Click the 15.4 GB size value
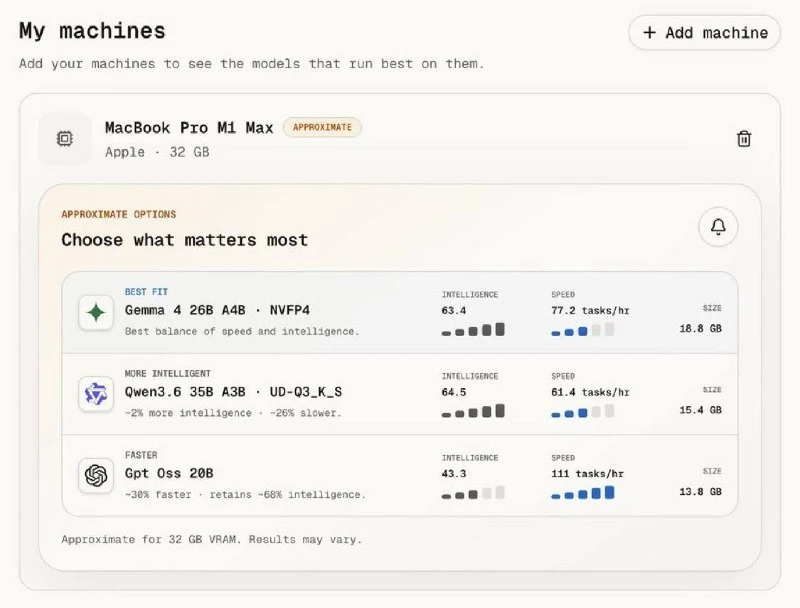 click(x=700, y=410)
